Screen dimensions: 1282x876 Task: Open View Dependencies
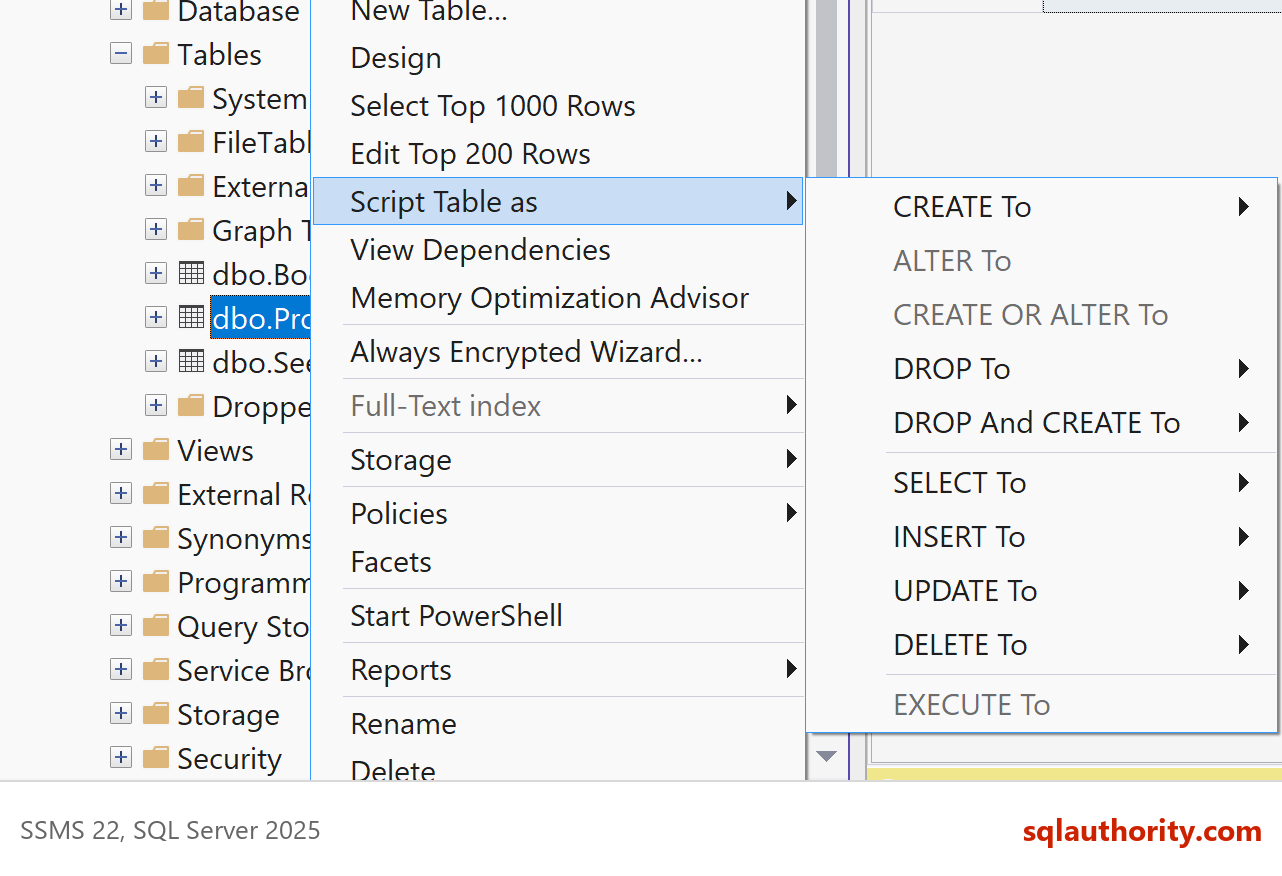pyautogui.click(x=558, y=250)
